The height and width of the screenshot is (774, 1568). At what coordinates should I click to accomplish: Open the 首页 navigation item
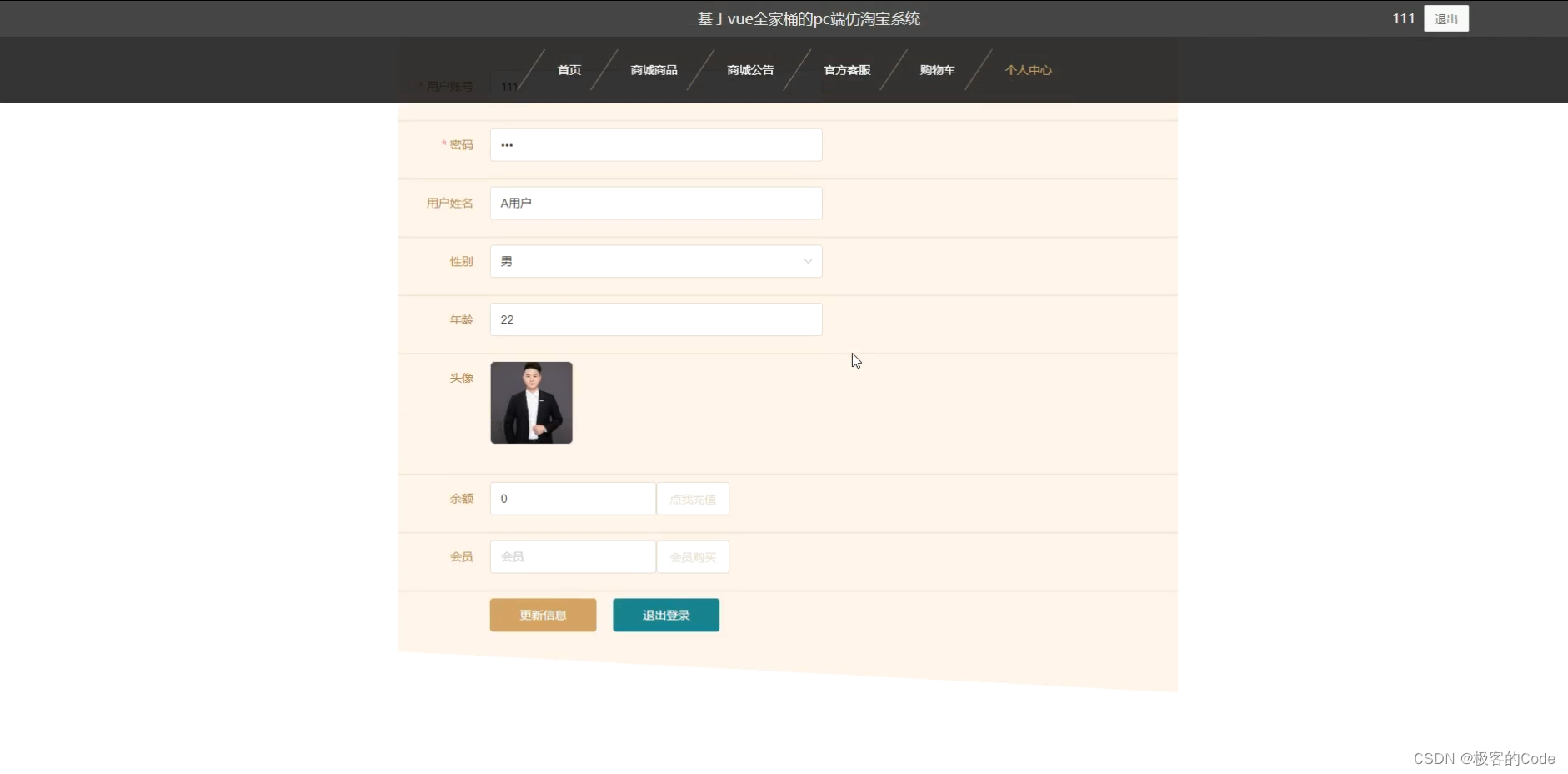[569, 70]
